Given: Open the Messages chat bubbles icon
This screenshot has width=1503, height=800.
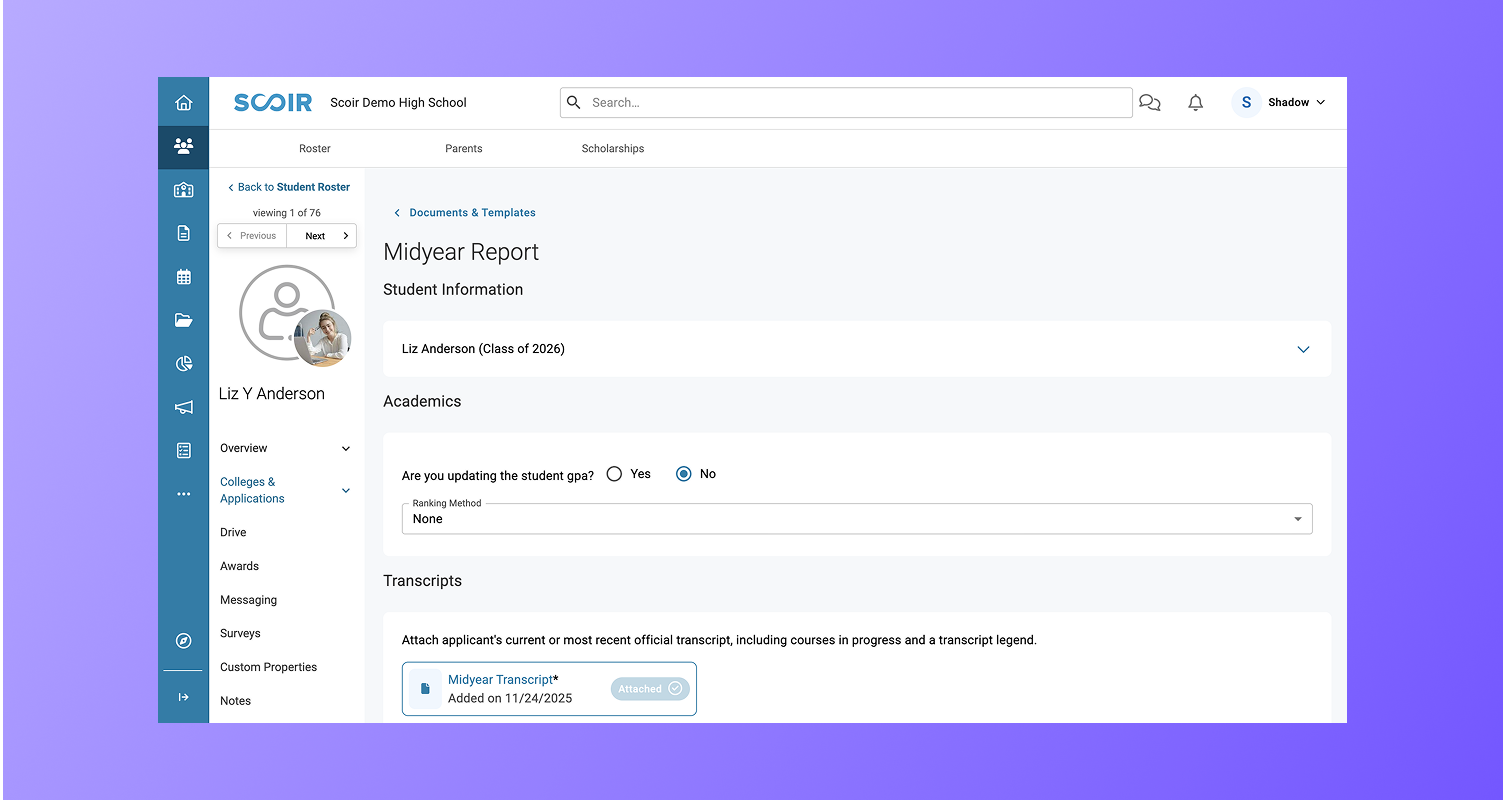Looking at the screenshot, I should 1149,102.
